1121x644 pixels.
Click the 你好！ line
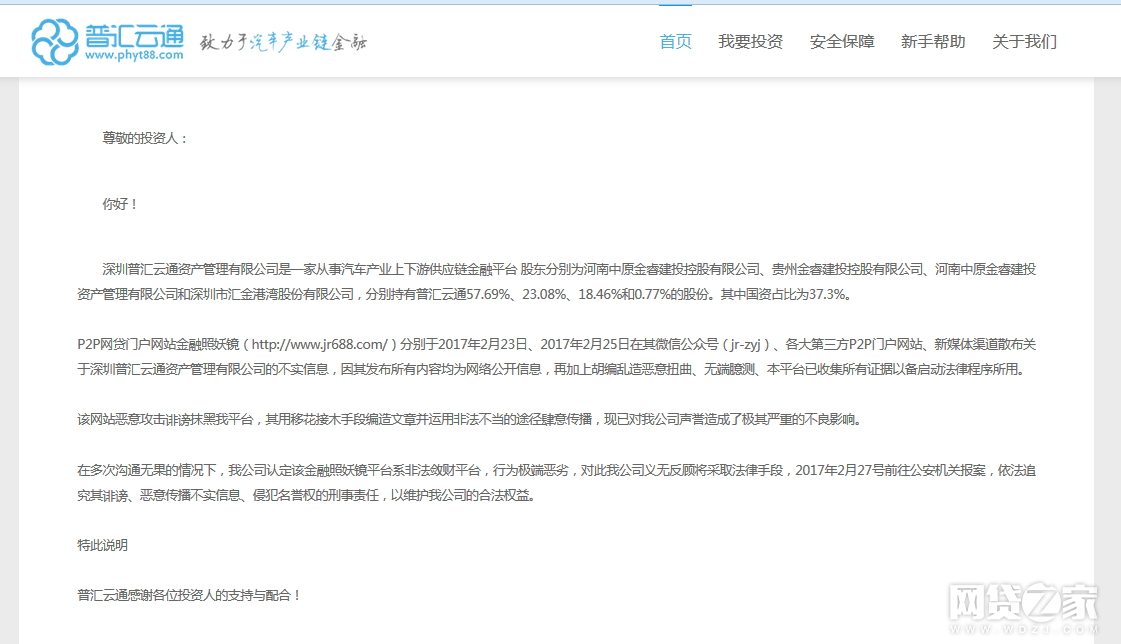[x=119, y=204]
